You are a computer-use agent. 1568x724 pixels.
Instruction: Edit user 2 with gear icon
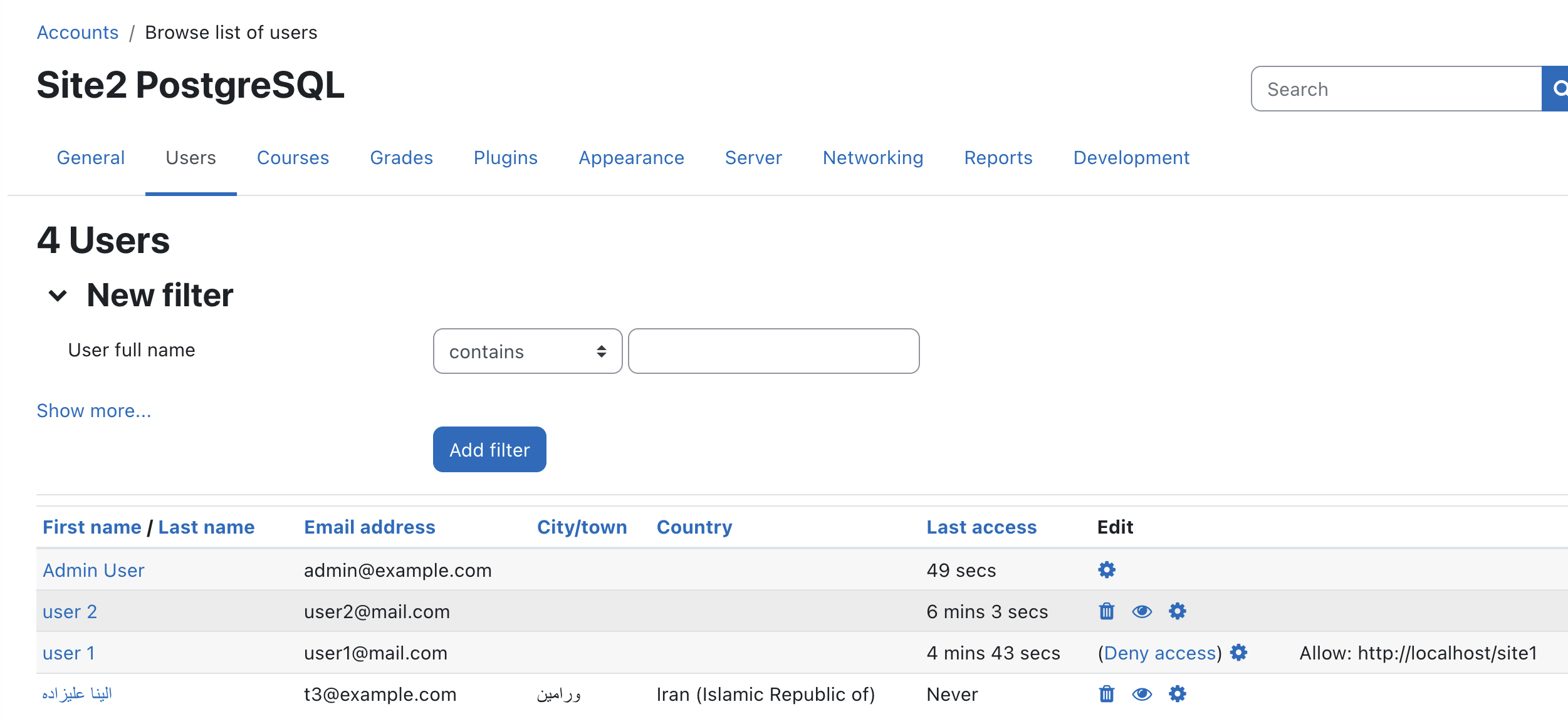[1178, 611]
